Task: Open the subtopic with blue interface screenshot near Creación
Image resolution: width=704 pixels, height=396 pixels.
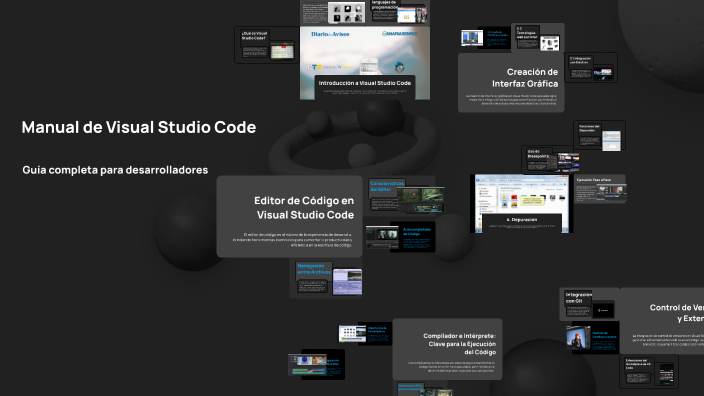Action: [x=485, y=38]
